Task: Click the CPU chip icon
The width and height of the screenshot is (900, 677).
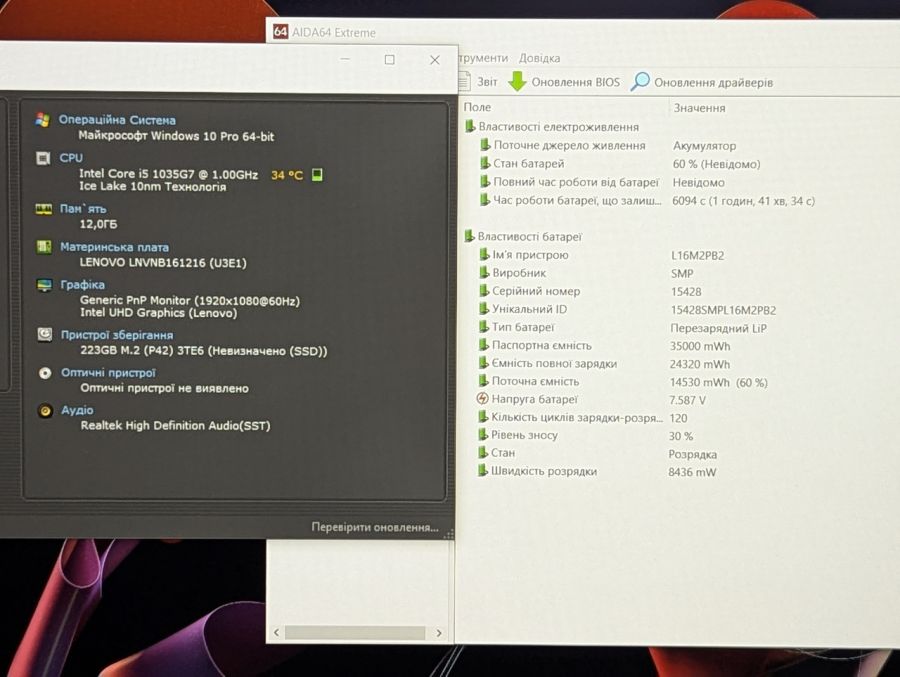Action: (x=43, y=157)
